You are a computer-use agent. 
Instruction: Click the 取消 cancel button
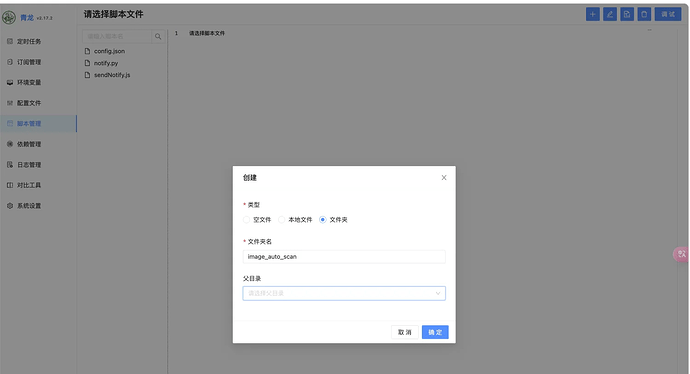(x=404, y=332)
